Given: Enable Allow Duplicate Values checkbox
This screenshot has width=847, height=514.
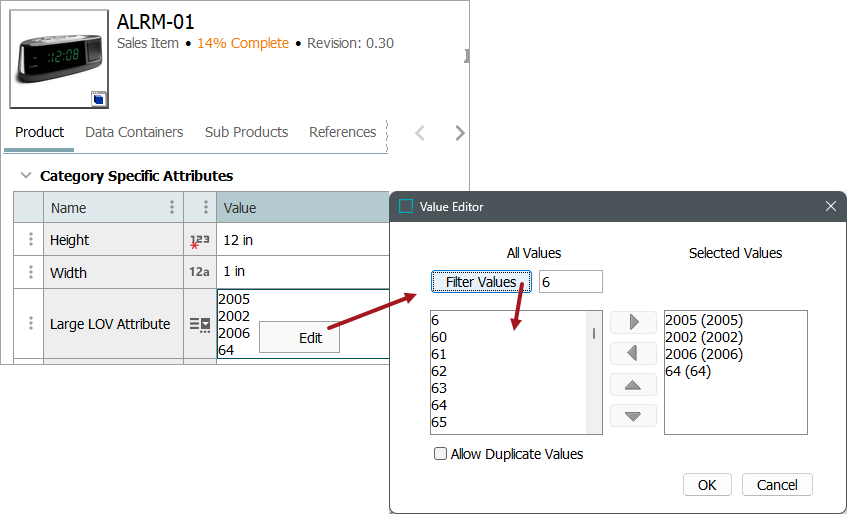Looking at the screenshot, I should tap(441, 454).
